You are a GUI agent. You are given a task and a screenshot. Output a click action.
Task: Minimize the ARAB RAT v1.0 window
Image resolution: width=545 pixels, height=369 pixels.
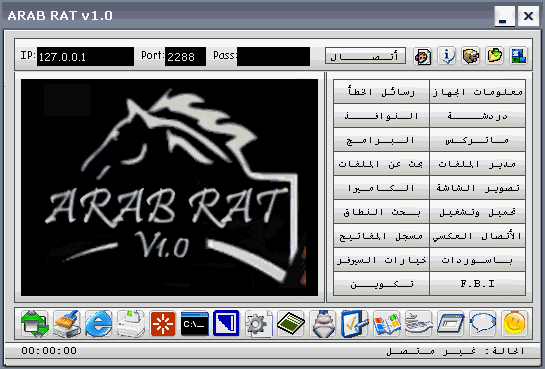[505, 16]
